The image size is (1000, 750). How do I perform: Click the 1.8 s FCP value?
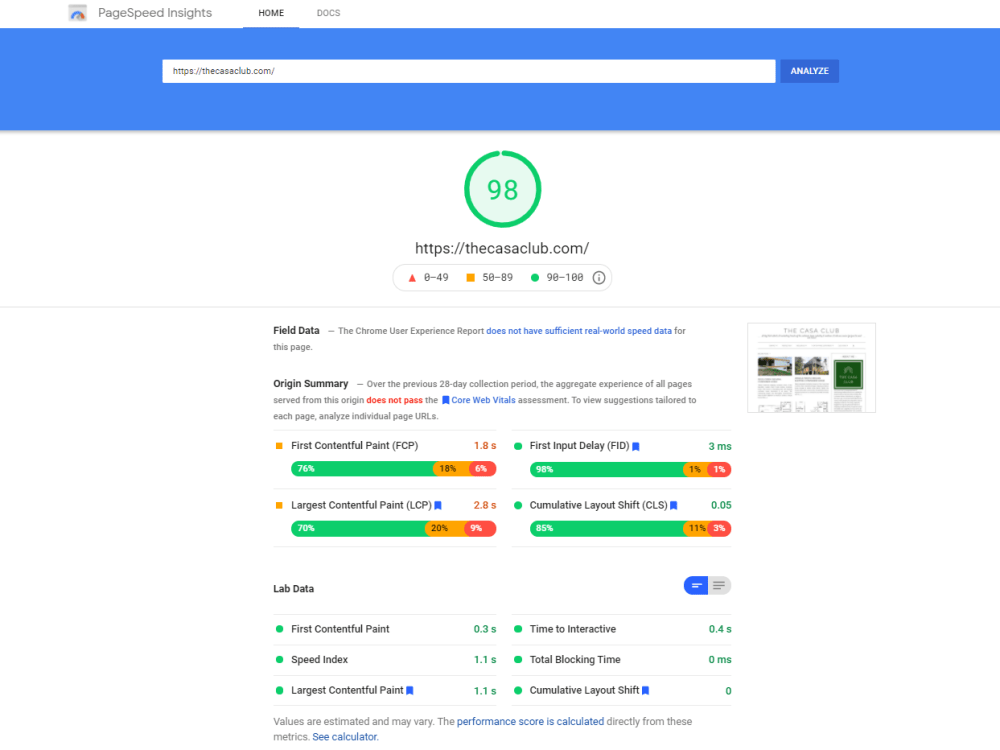[x=485, y=446]
